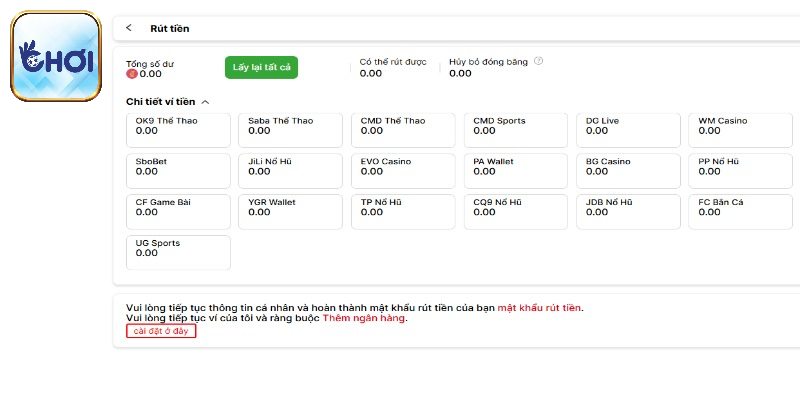Screen dimensions: 800x400
Task: Click the CHƠI logo image
Action: coord(56,57)
